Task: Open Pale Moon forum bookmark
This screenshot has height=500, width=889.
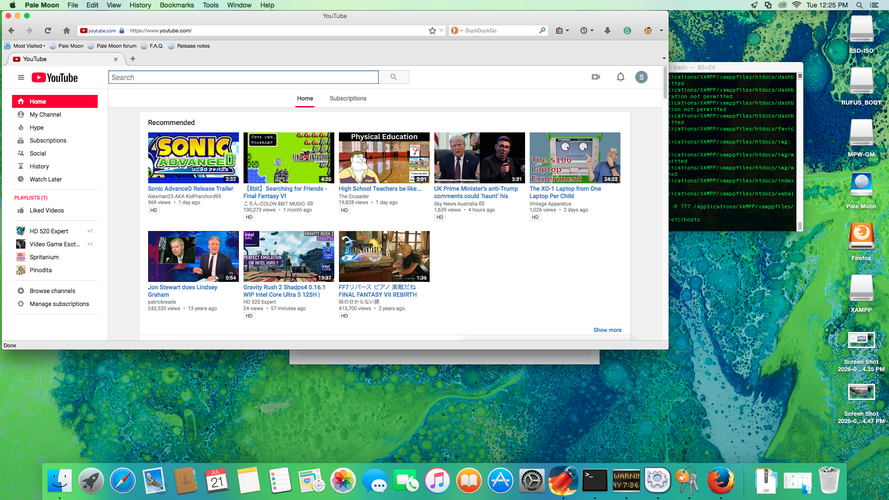Action: click(112, 46)
